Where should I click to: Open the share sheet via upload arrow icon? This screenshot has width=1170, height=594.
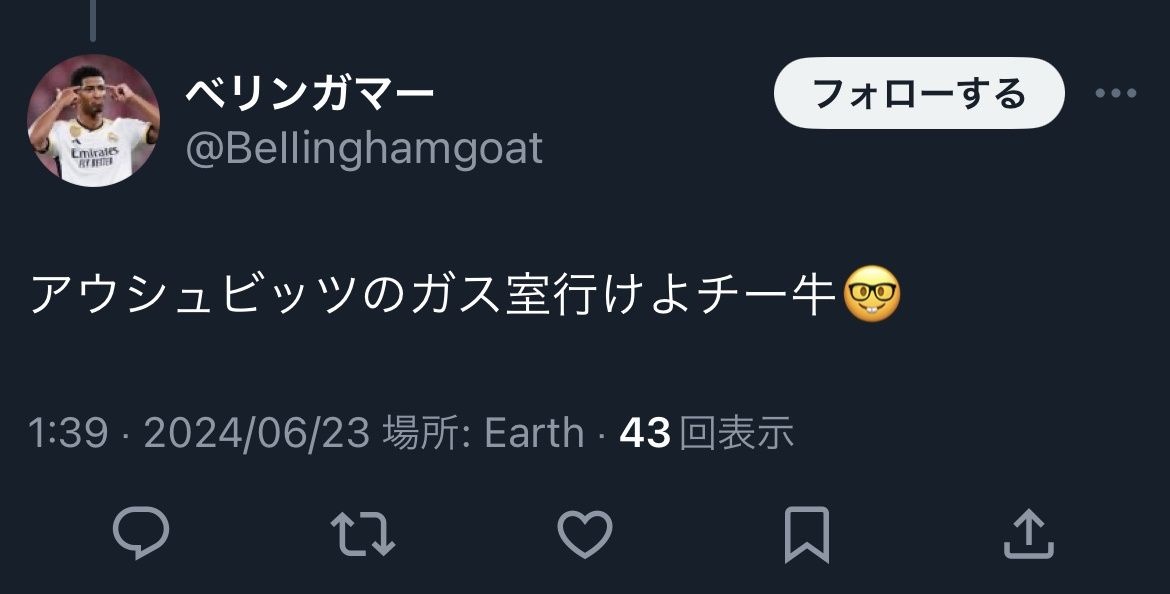(1028, 533)
